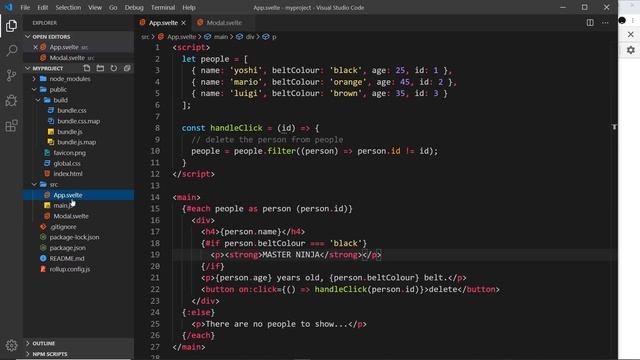Open package.json file
The width and height of the screenshot is (640, 360).
[67, 248]
